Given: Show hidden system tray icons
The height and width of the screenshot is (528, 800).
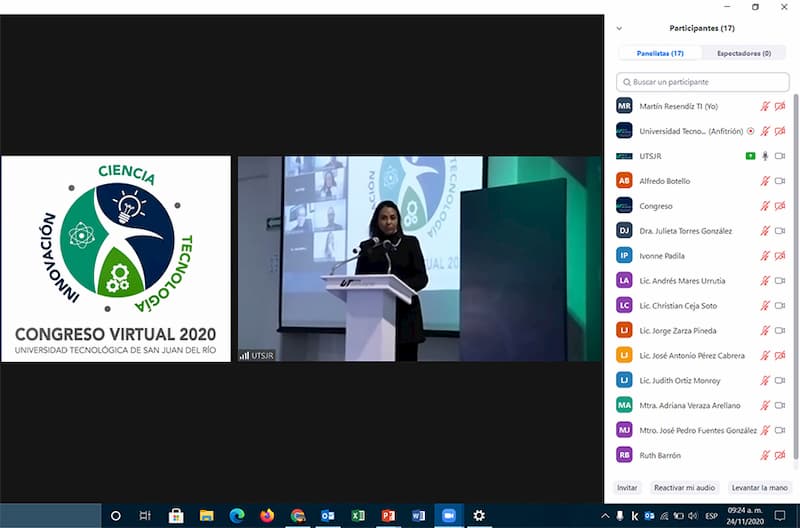Looking at the screenshot, I should (605, 516).
